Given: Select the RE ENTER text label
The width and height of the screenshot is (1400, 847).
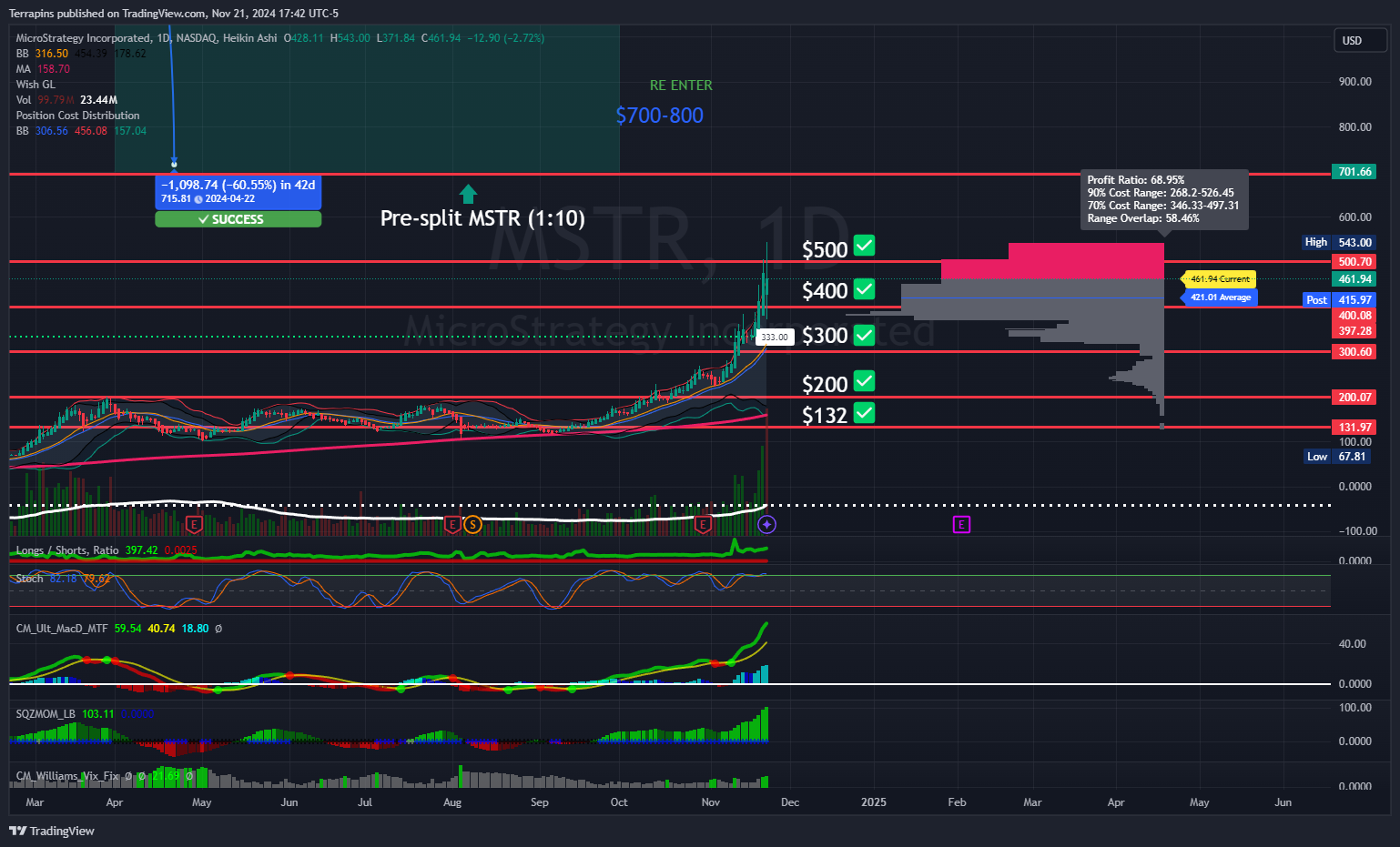Looking at the screenshot, I should pyautogui.click(x=681, y=86).
